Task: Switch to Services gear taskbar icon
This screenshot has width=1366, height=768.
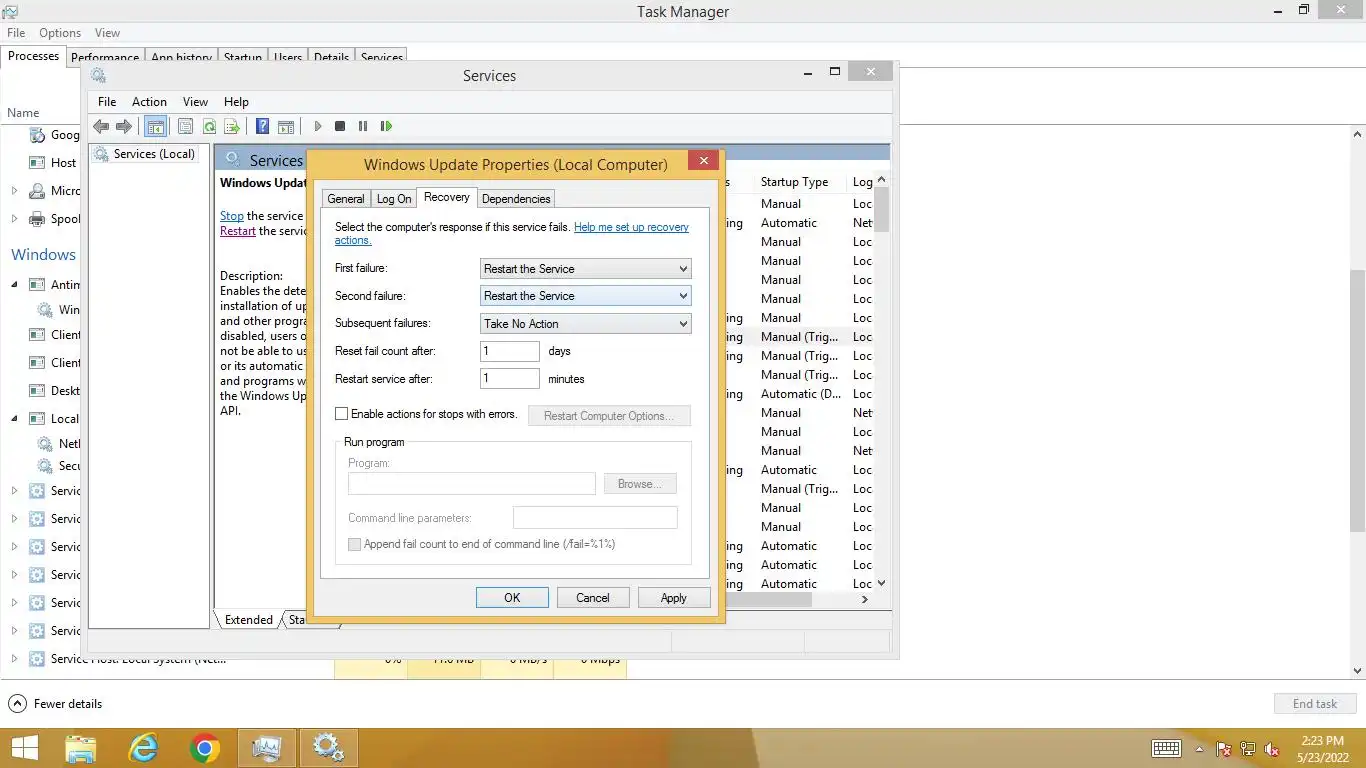Action: (x=329, y=747)
